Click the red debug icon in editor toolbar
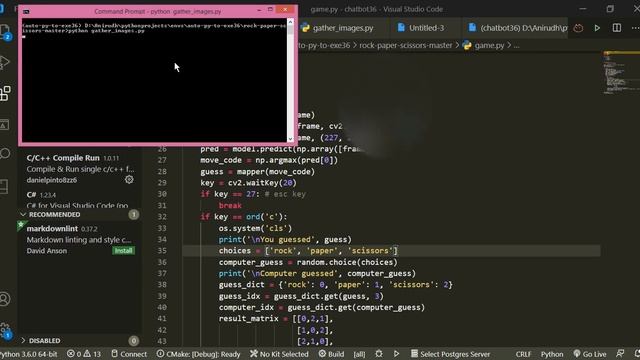The image size is (640, 360). pos(578,28)
